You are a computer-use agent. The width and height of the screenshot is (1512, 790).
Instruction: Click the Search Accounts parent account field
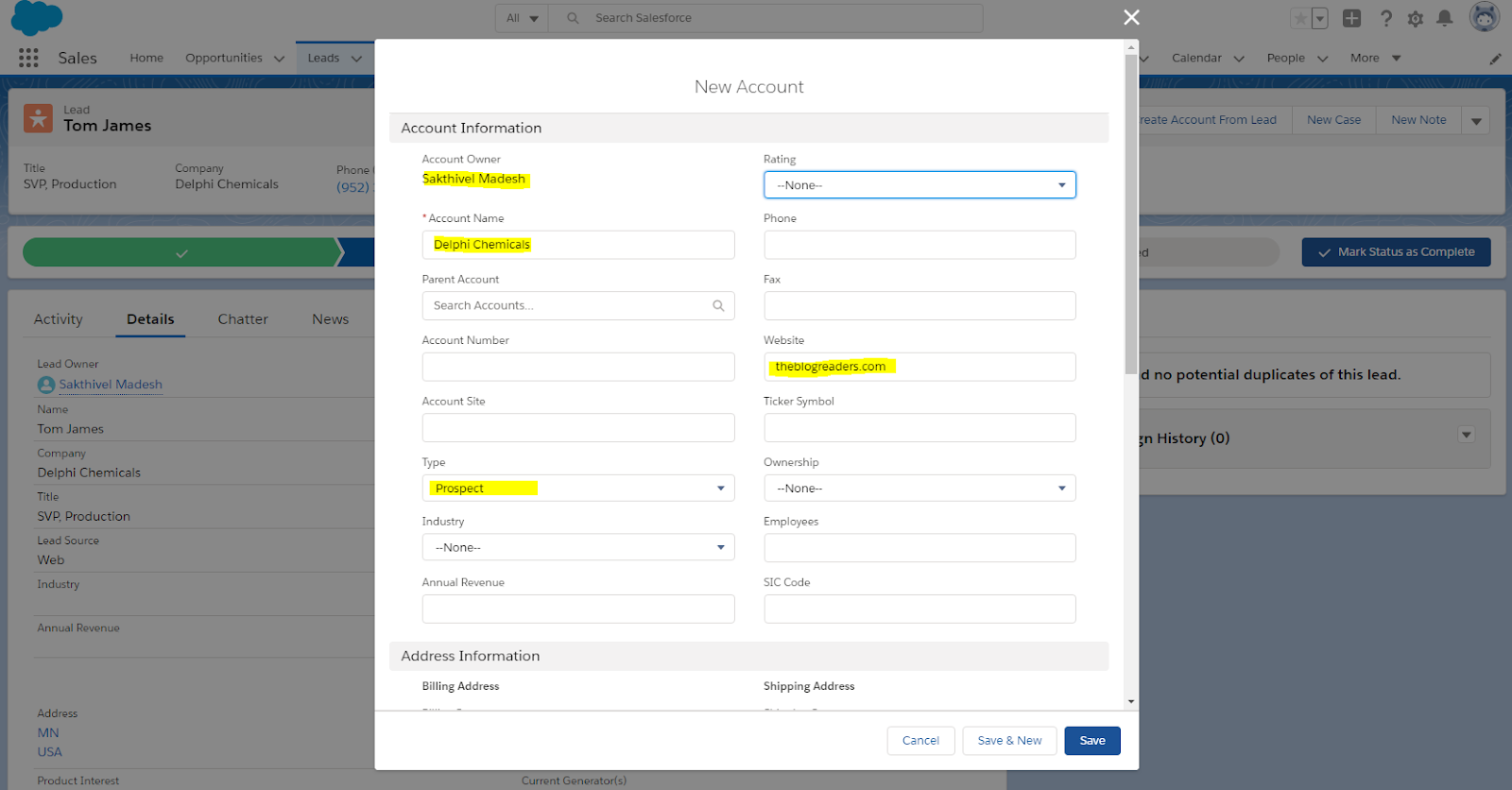[x=578, y=305]
